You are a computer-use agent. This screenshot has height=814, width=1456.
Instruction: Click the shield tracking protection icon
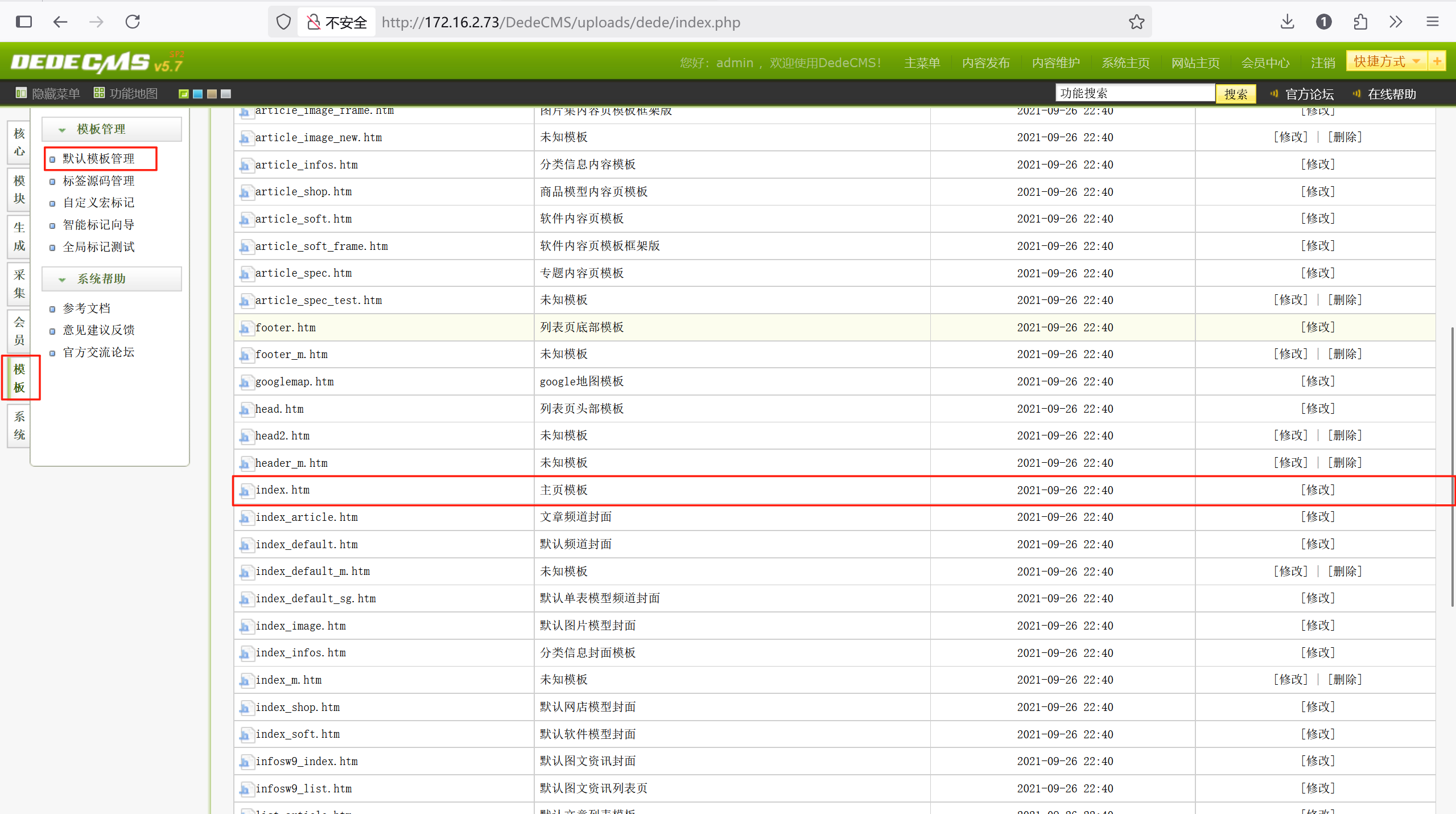click(283, 22)
